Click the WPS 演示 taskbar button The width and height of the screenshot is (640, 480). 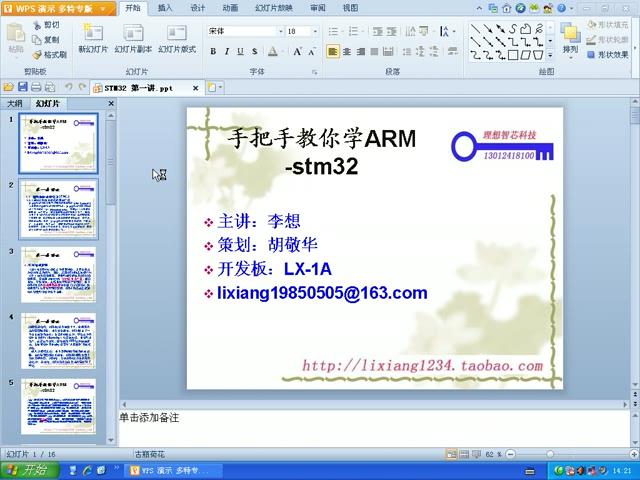171,471
